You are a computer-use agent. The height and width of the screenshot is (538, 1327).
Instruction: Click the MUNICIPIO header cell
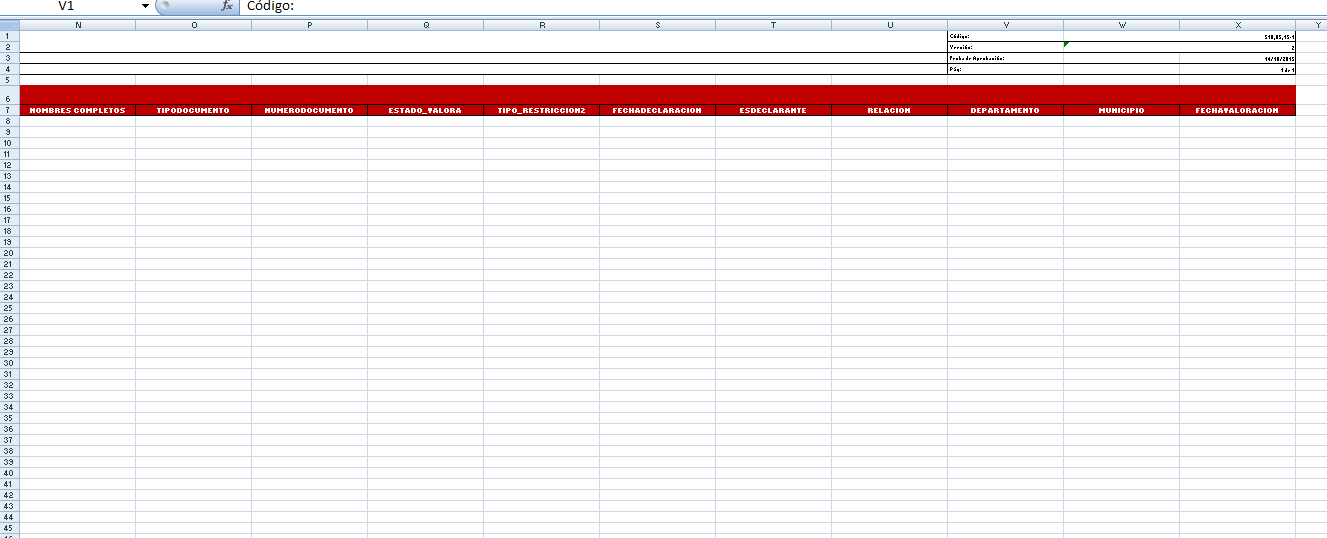tap(1121, 110)
